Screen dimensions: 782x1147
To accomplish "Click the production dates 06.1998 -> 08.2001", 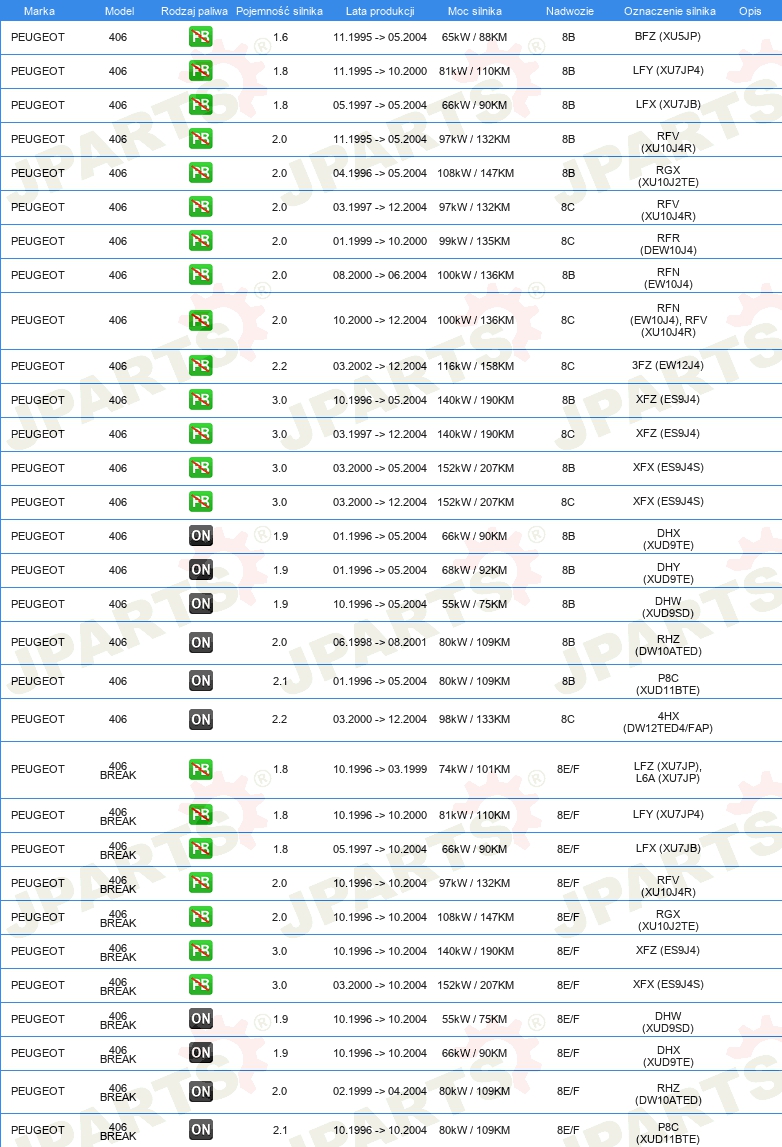I will click(380, 642).
